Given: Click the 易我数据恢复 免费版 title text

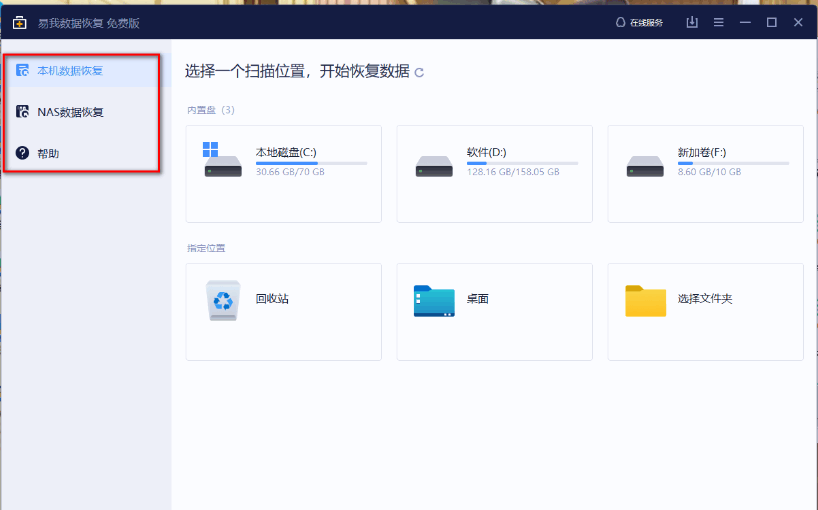Looking at the screenshot, I should pos(89,23).
